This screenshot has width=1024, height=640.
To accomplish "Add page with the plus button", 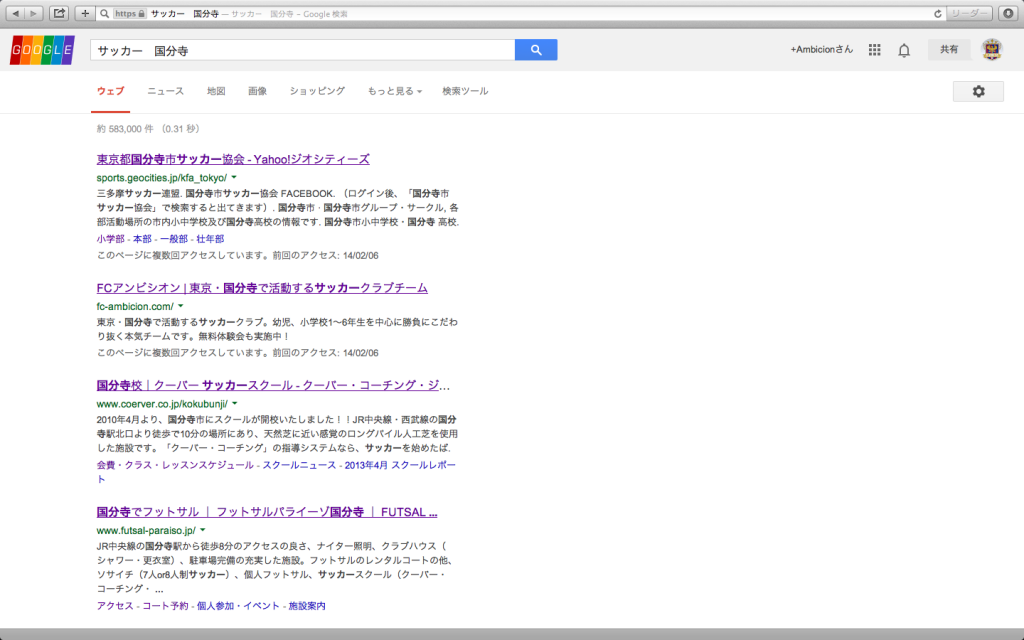I will [x=85, y=13].
